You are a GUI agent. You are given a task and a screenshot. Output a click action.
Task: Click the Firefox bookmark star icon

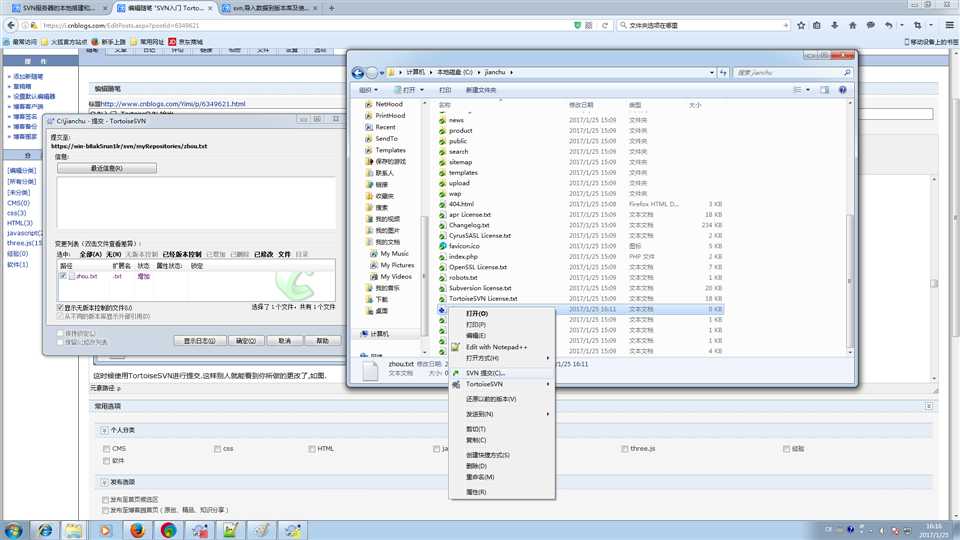coord(801,25)
